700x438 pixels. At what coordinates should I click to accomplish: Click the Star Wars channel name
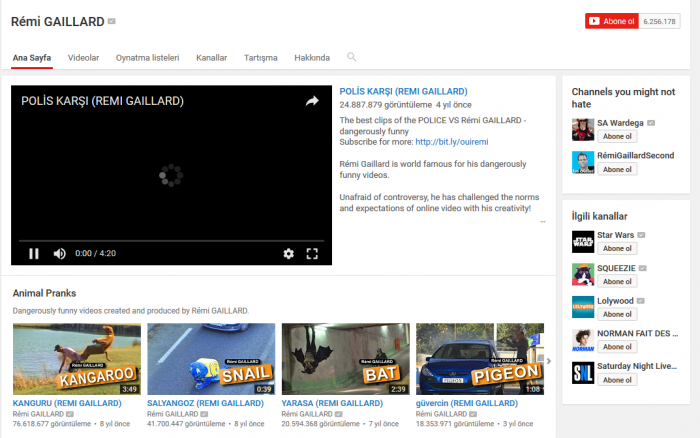(x=616, y=235)
